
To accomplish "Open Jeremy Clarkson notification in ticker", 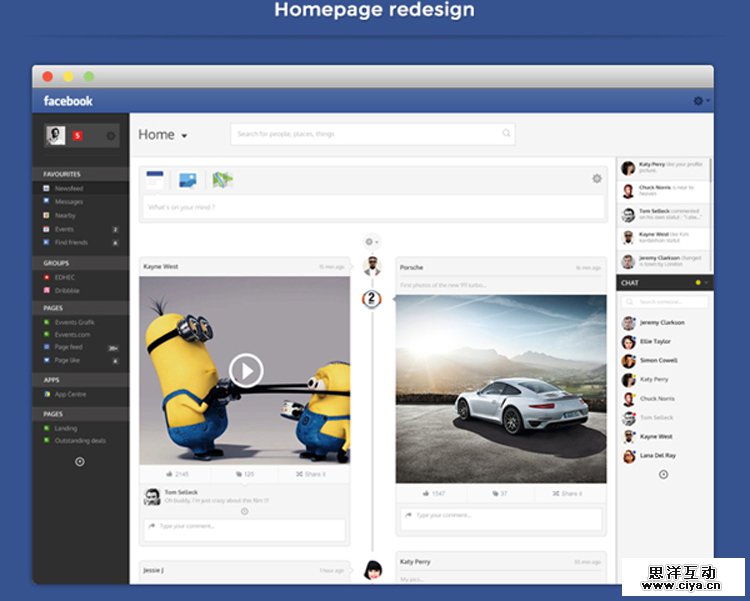I will point(663,261).
